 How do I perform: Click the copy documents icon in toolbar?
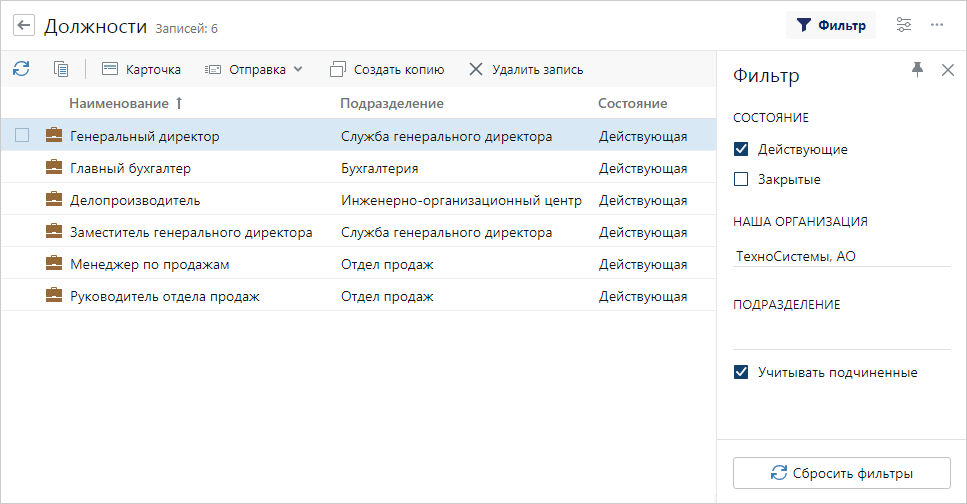click(x=61, y=69)
